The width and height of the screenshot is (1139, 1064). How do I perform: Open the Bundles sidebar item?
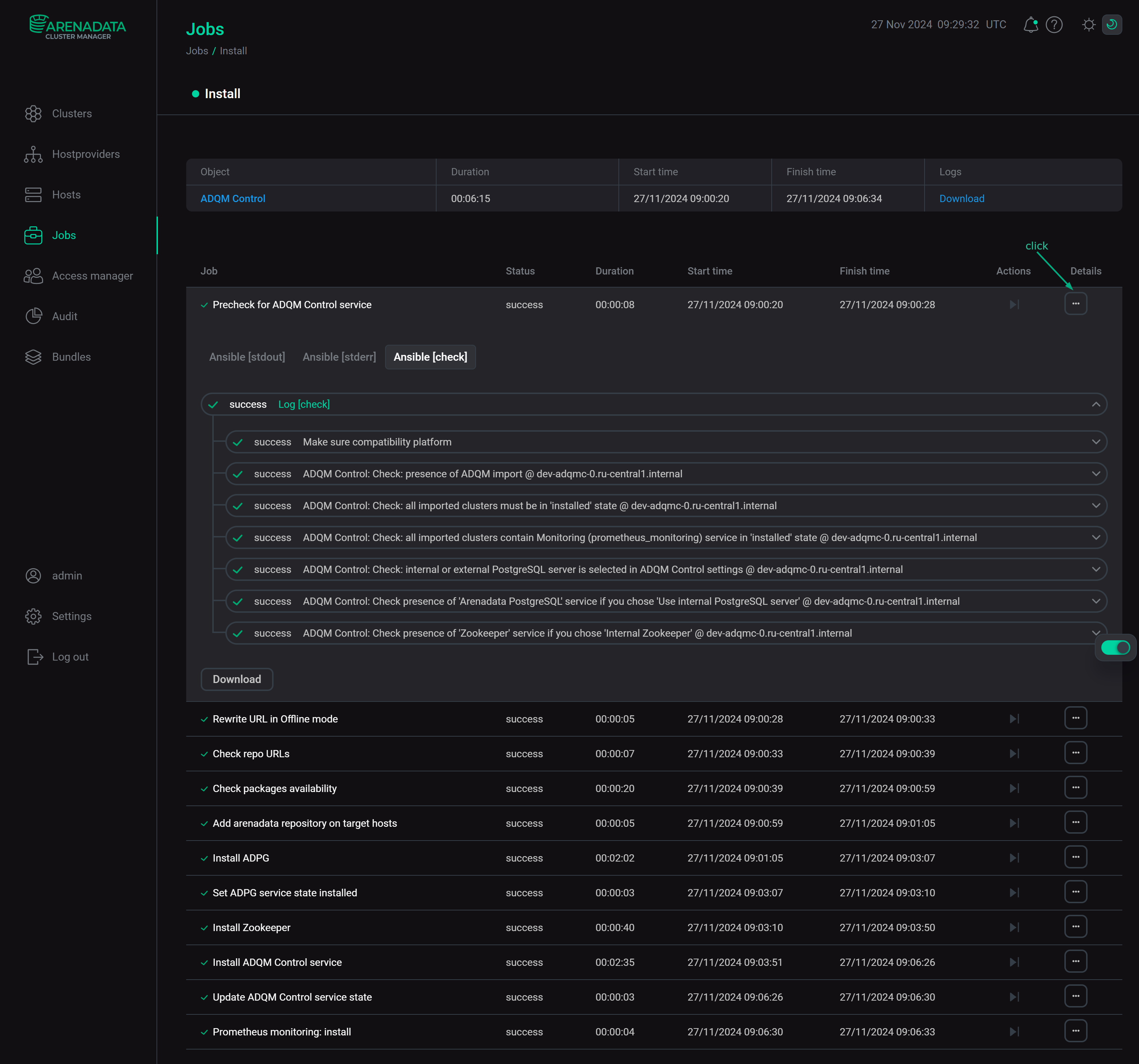71,357
